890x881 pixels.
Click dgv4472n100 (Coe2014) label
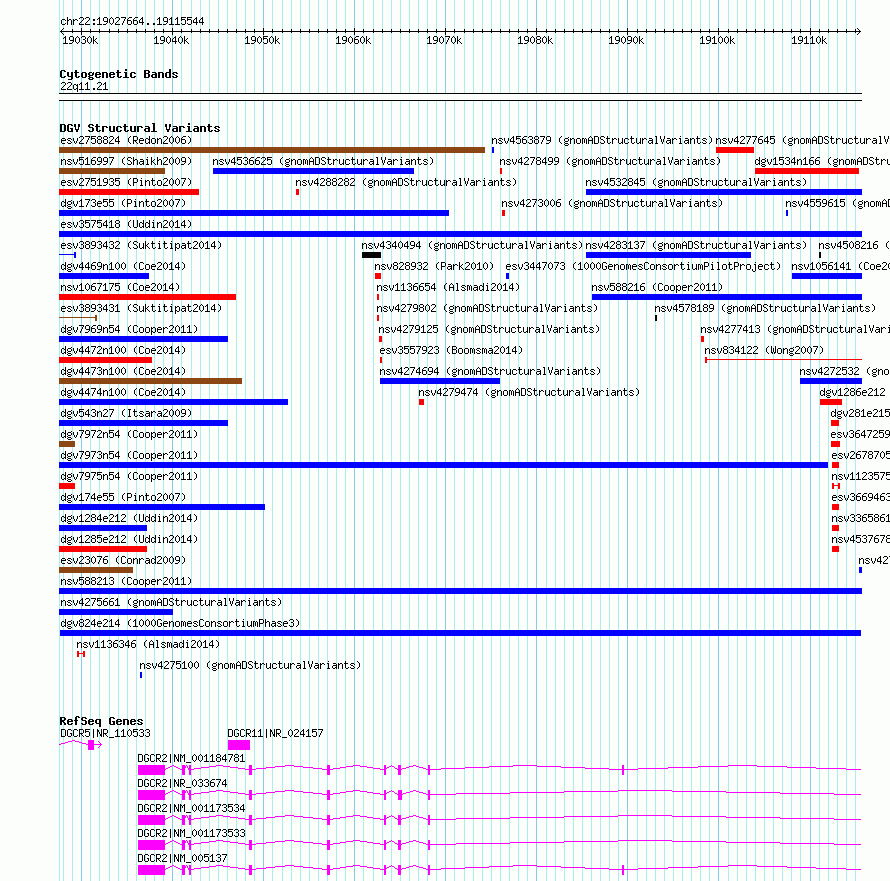(123, 350)
